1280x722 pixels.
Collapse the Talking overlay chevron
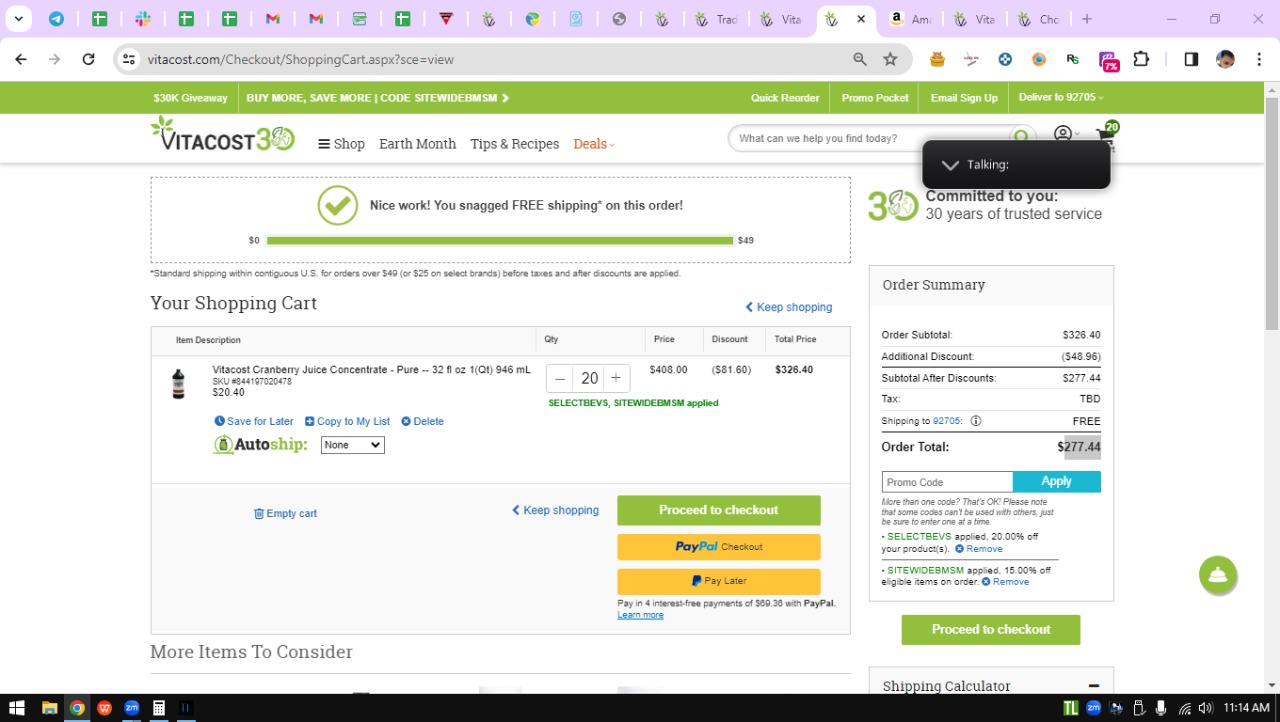(x=950, y=165)
